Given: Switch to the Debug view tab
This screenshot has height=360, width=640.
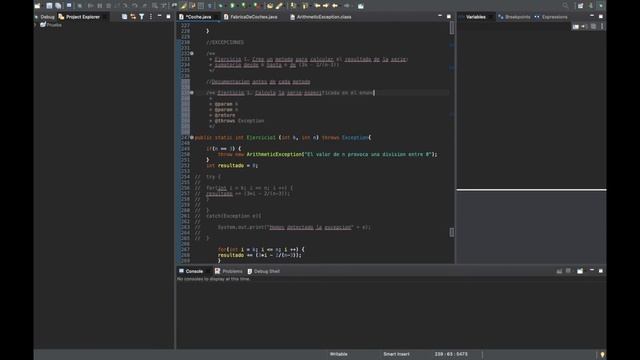Looking at the screenshot, I should (x=45, y=17).
